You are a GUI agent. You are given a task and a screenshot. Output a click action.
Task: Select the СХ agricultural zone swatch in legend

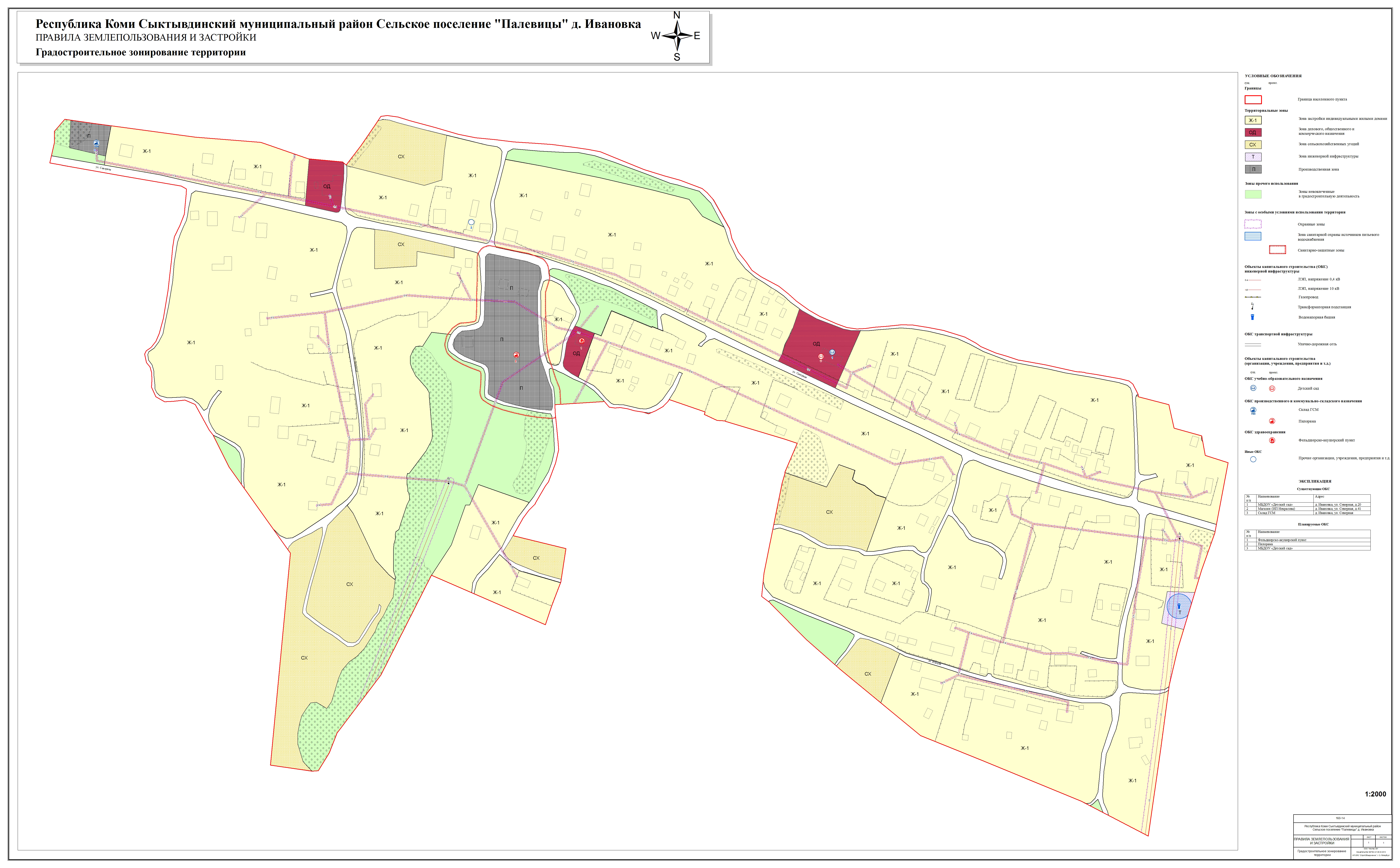click(x=1253, y=145)
